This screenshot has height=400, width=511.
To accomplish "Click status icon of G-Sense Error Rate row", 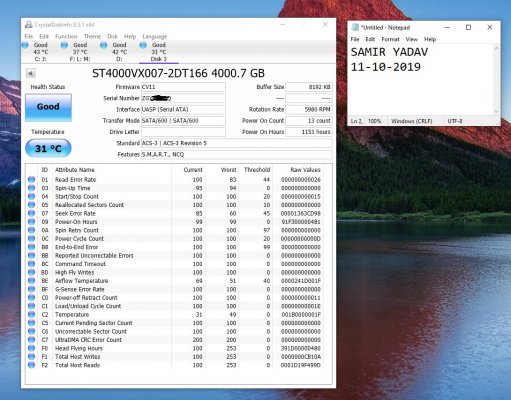I will (x=31, y=289).
